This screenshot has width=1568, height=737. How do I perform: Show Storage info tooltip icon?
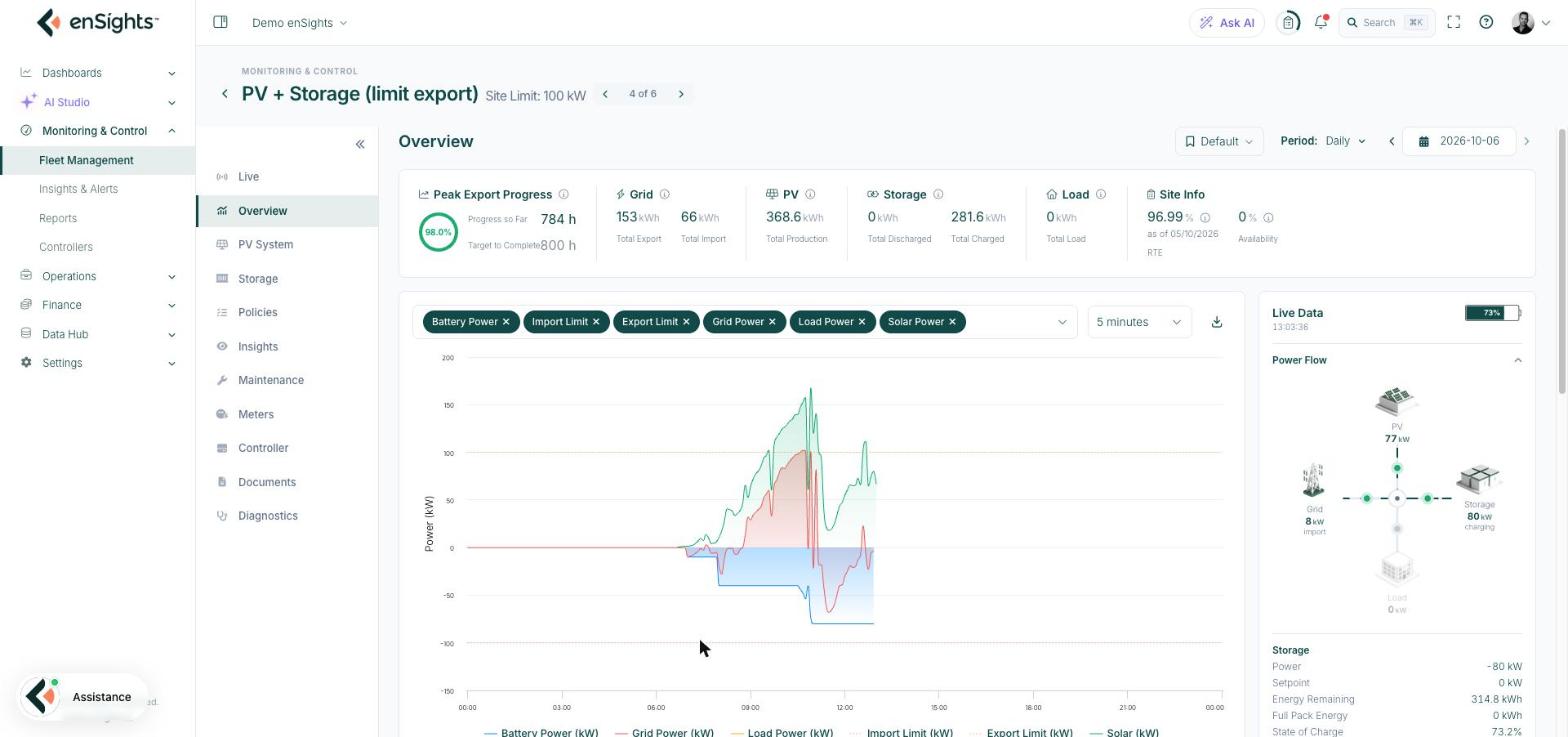[x=938, y=194]
